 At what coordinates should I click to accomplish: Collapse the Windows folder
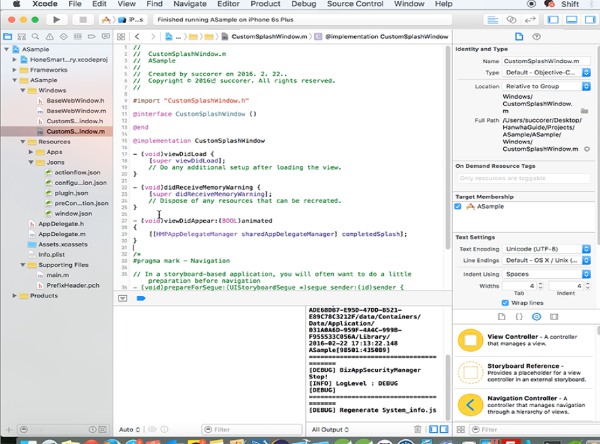(x=23, y=90)
